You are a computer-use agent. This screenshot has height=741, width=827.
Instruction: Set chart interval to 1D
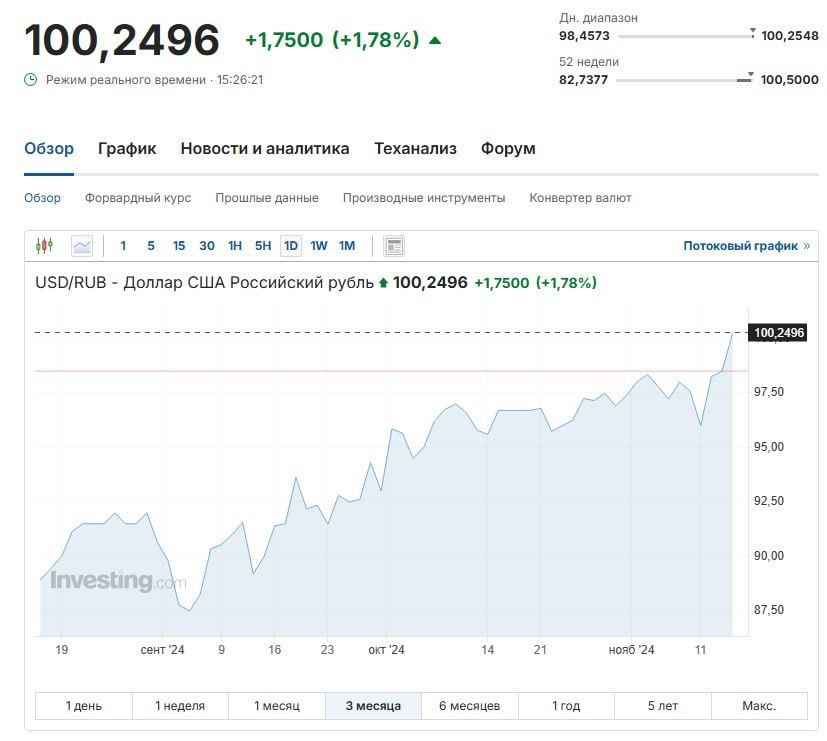[x=291, y=246]
